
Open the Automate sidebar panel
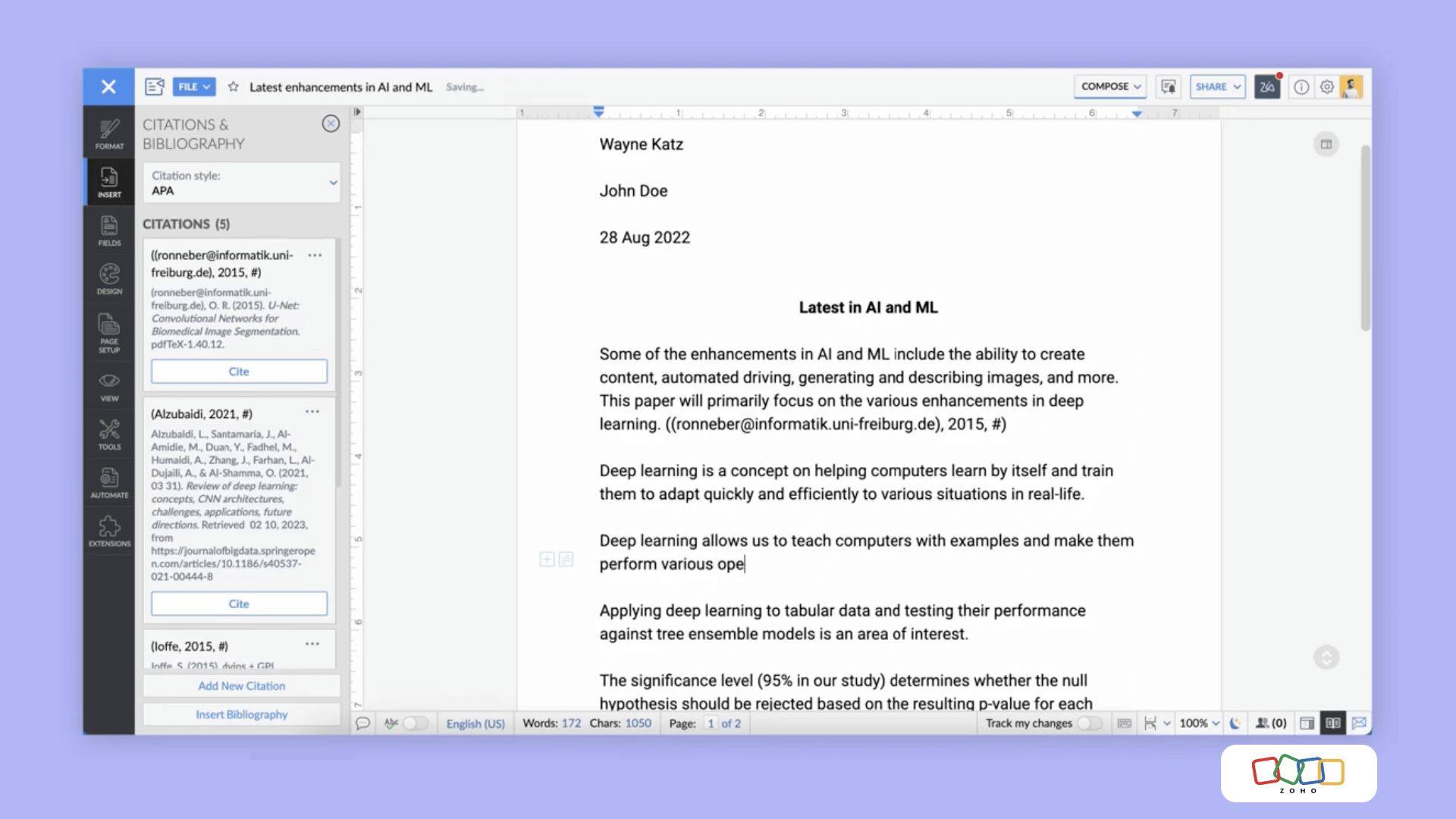109,483
